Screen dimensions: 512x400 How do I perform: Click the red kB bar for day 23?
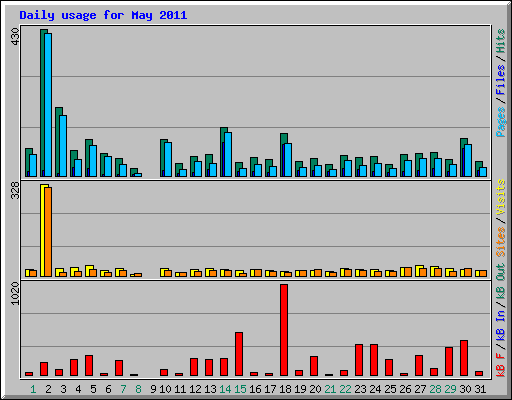(359, 360)
